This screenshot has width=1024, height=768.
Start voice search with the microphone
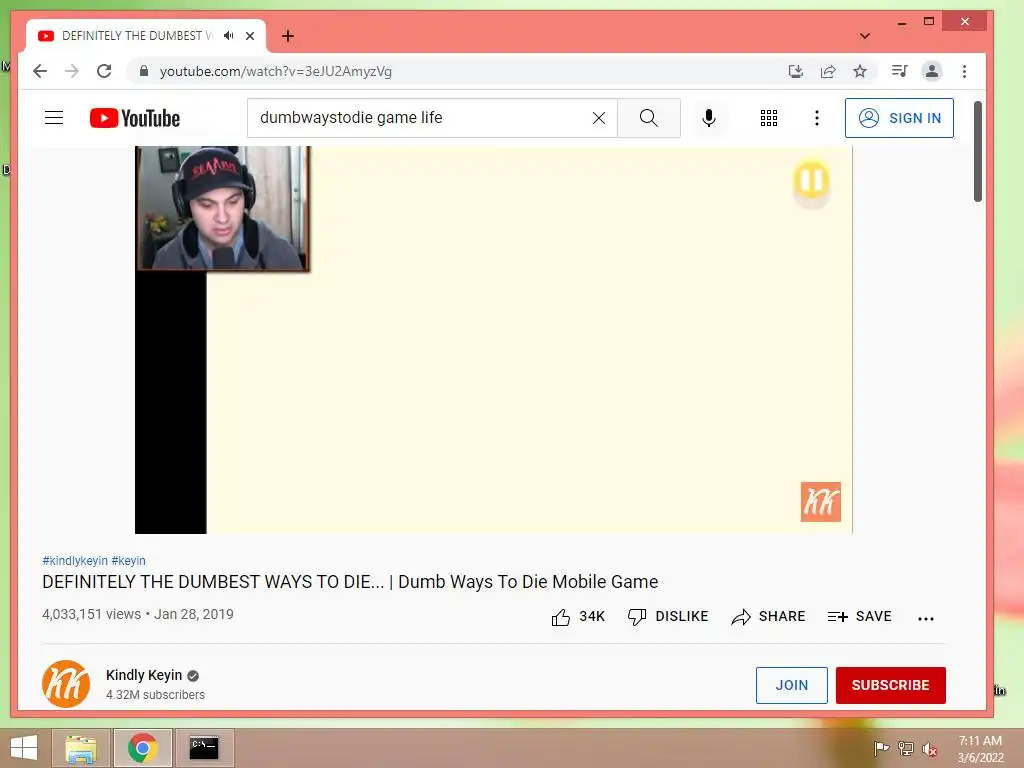coord(709,118)
